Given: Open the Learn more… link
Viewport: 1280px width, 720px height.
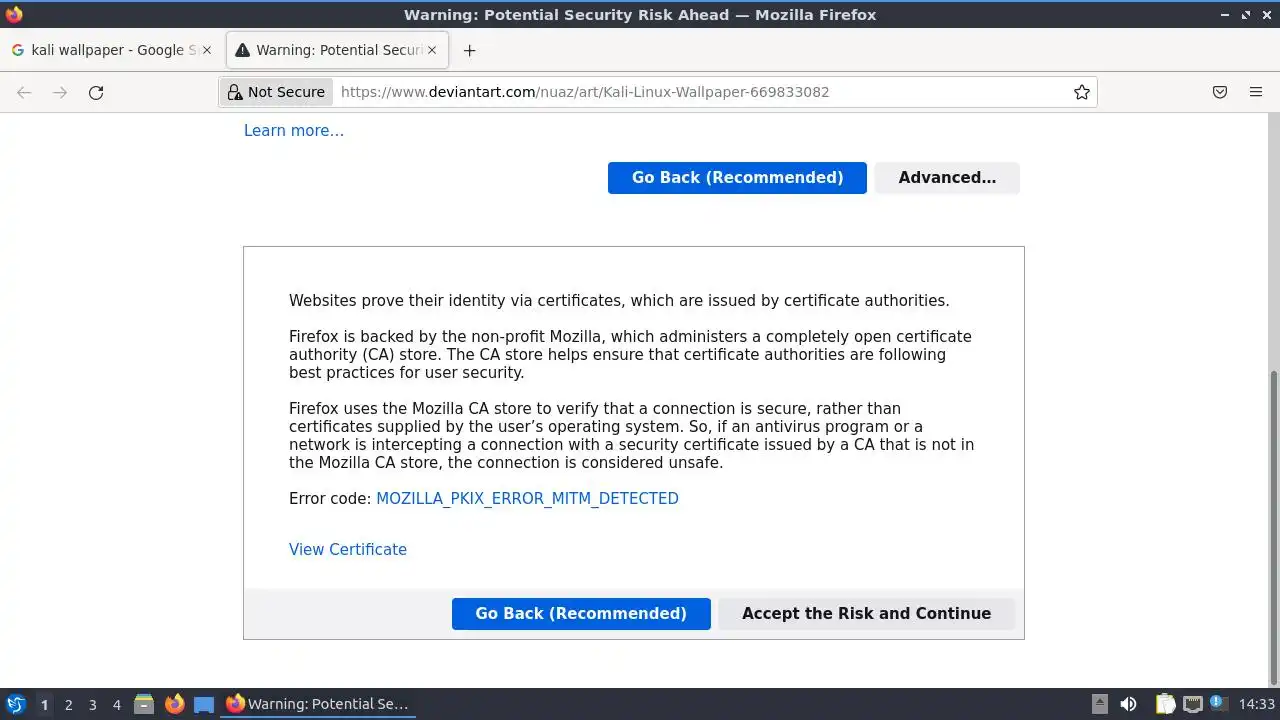Looking at the screenshot, I should 294,130.
